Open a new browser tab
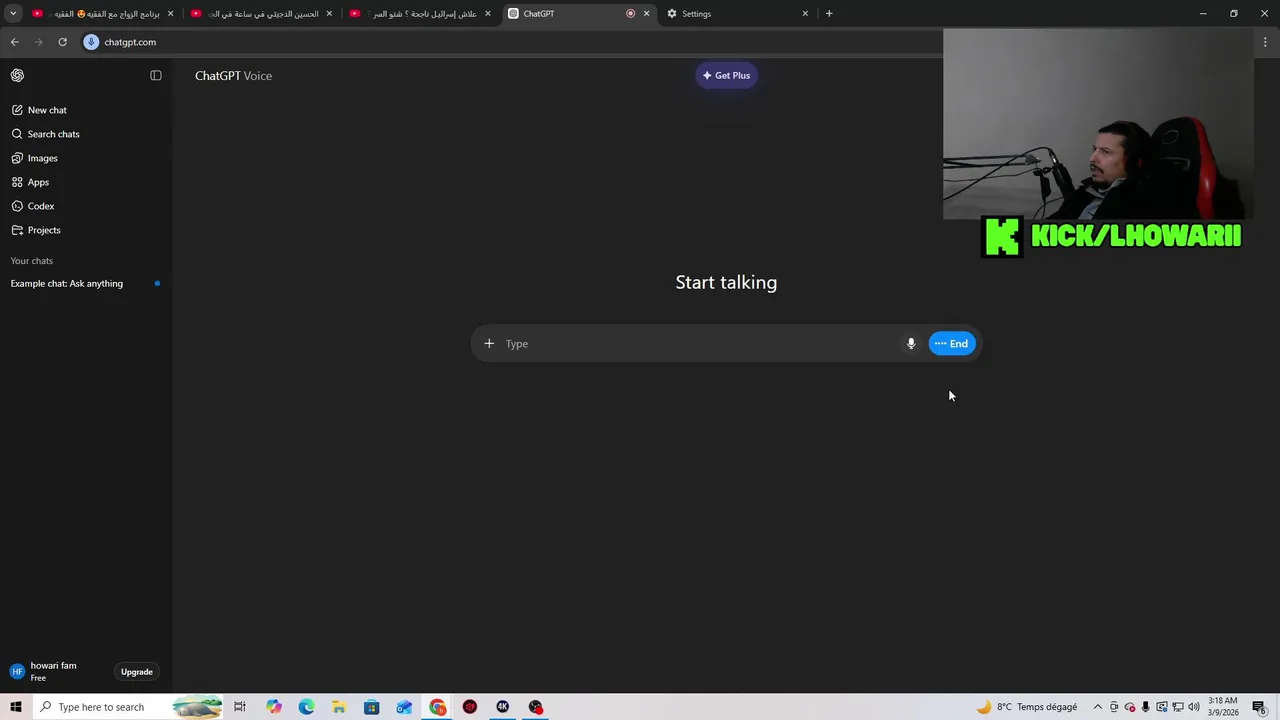 (828, 14)
